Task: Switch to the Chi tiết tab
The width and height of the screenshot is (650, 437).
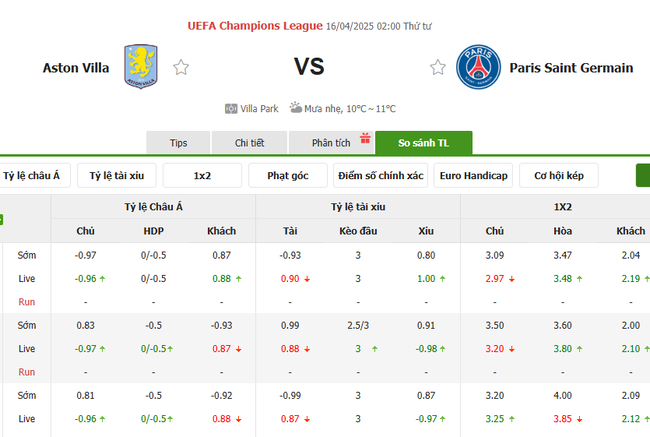Action: click(x=250, y=143)
